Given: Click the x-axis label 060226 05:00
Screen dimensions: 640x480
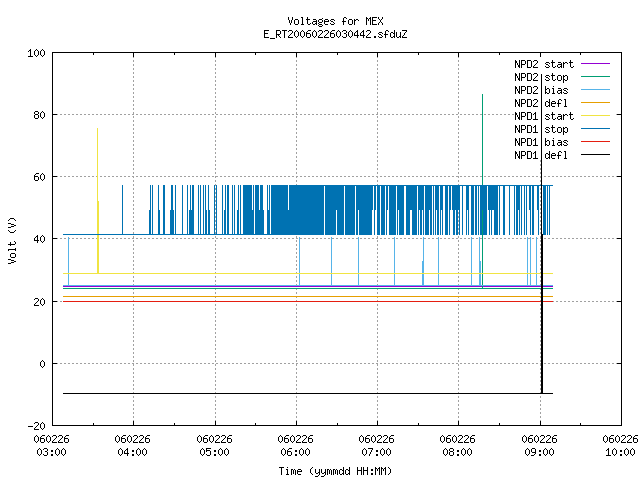Looking at the screenshot, I should coord(214,446).
